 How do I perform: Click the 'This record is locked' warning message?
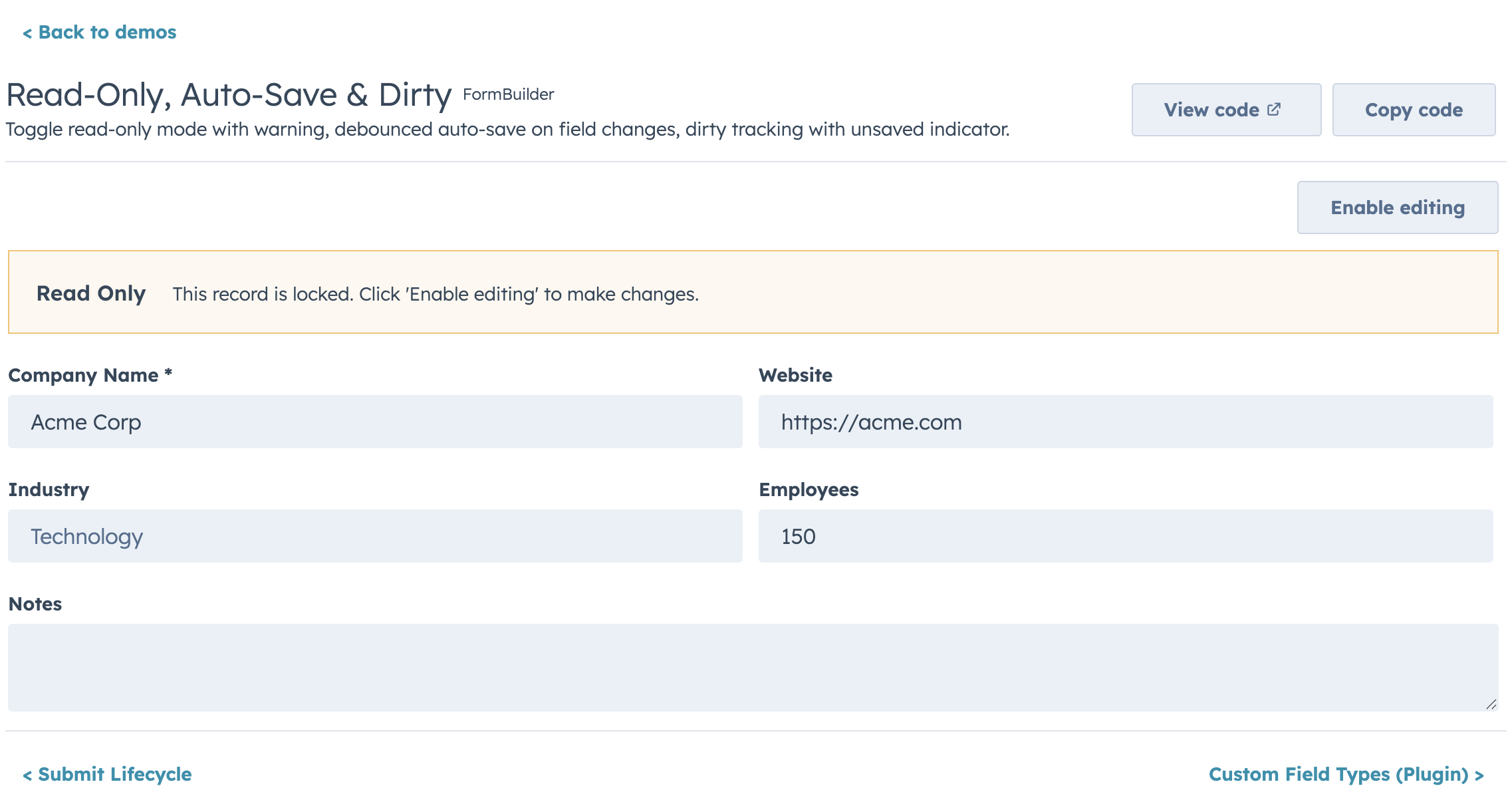point(436,294)
